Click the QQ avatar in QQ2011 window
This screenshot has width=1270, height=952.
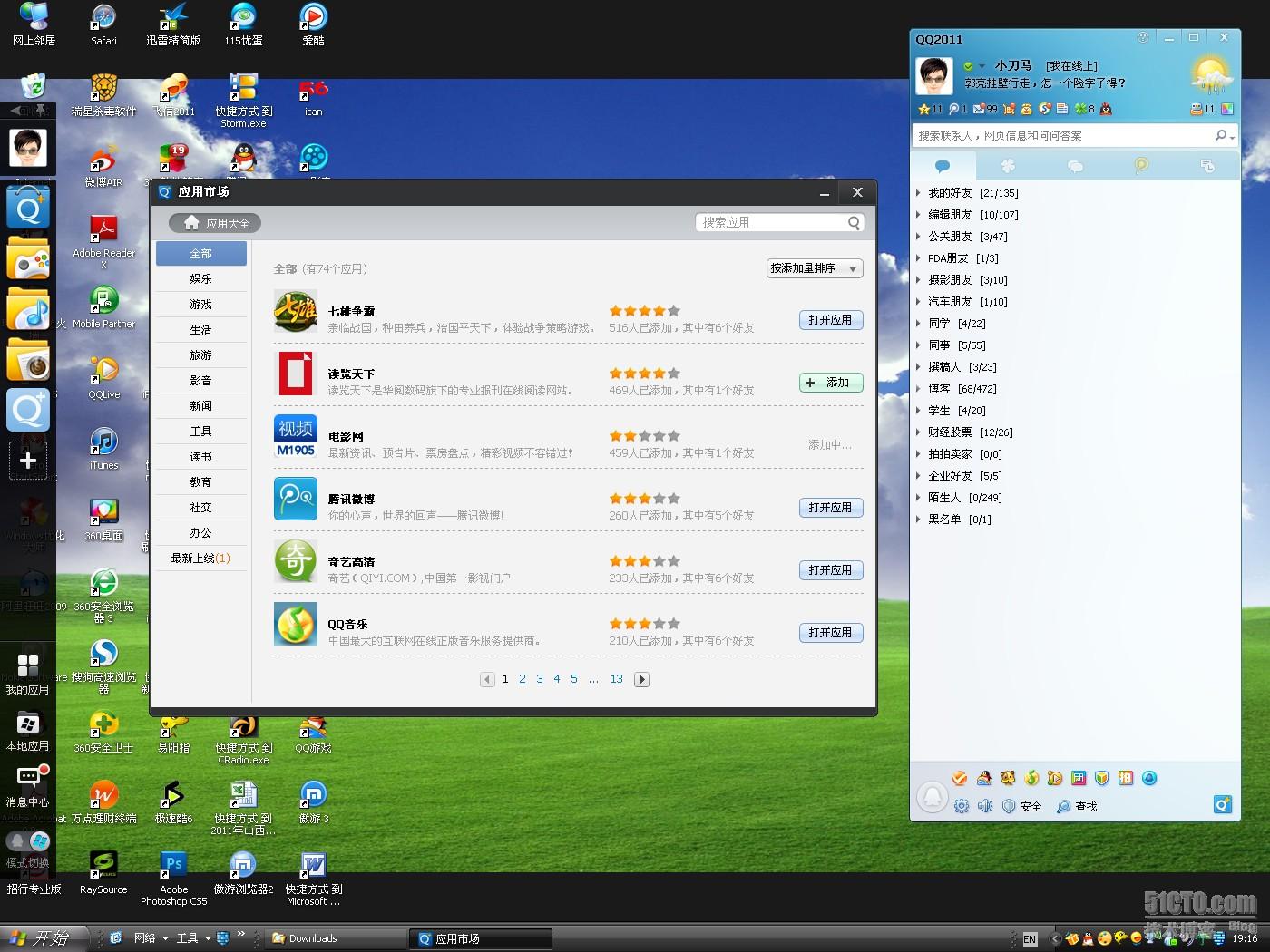pos(934,76)
